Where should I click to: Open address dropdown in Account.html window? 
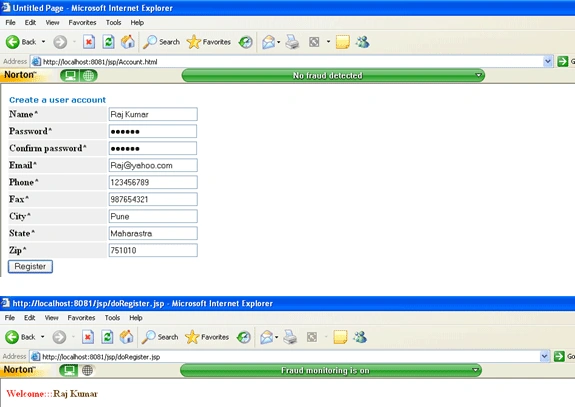coord(547,61)
